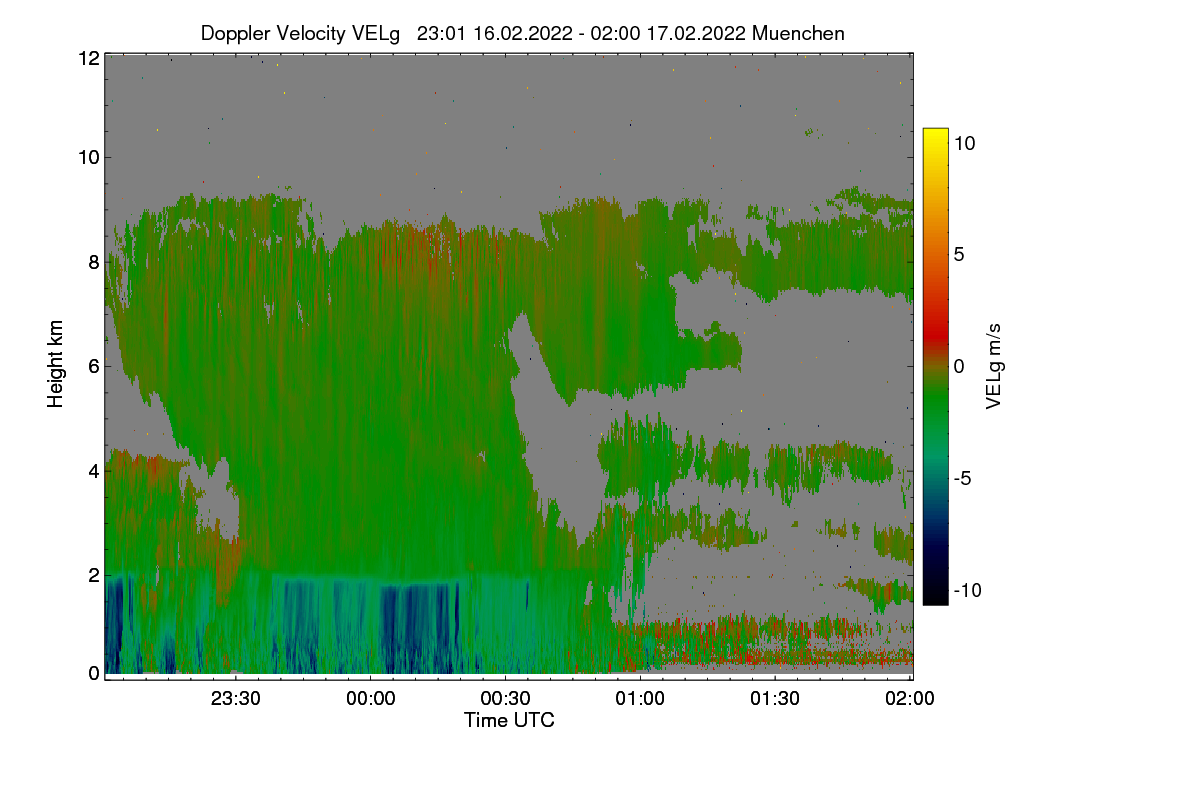Click the 23:30 time axis tick label

[236, 698]
